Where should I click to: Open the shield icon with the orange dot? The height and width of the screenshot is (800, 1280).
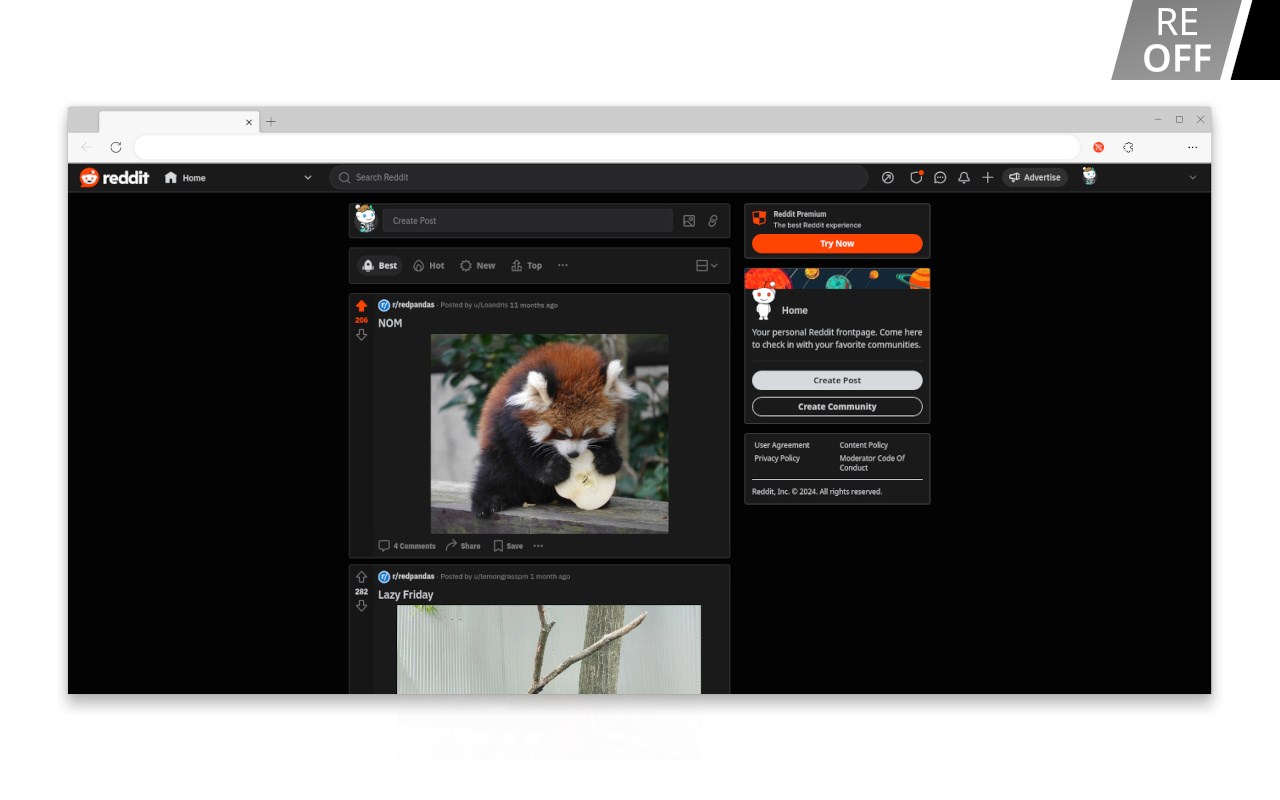pyautogui.click(x=916, y=177)
